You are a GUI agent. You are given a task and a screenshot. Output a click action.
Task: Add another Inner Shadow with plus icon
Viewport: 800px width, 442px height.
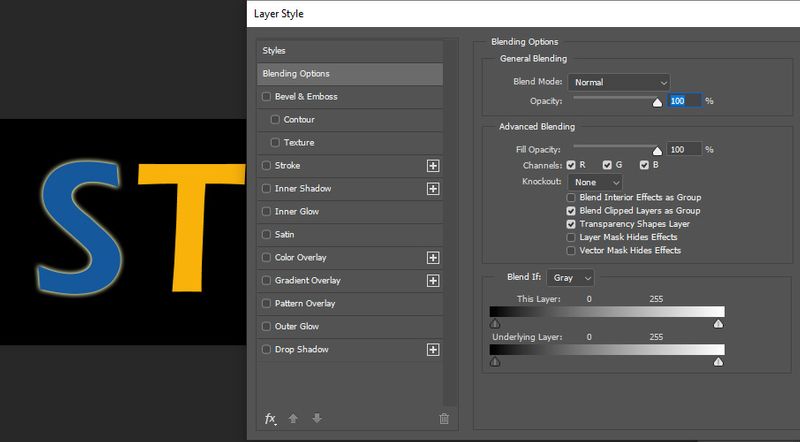coord(433,189)
